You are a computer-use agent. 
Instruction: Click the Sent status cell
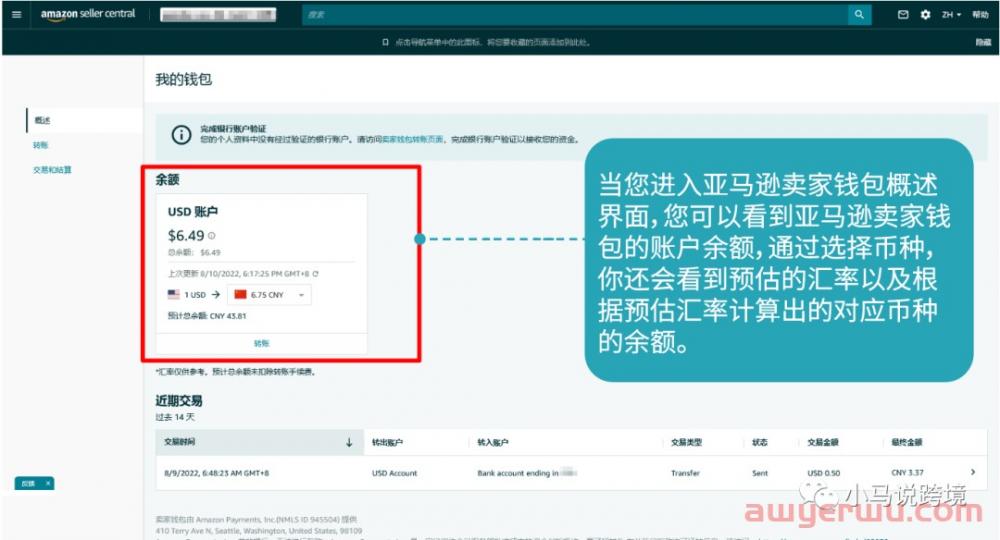tap(760, 473)
